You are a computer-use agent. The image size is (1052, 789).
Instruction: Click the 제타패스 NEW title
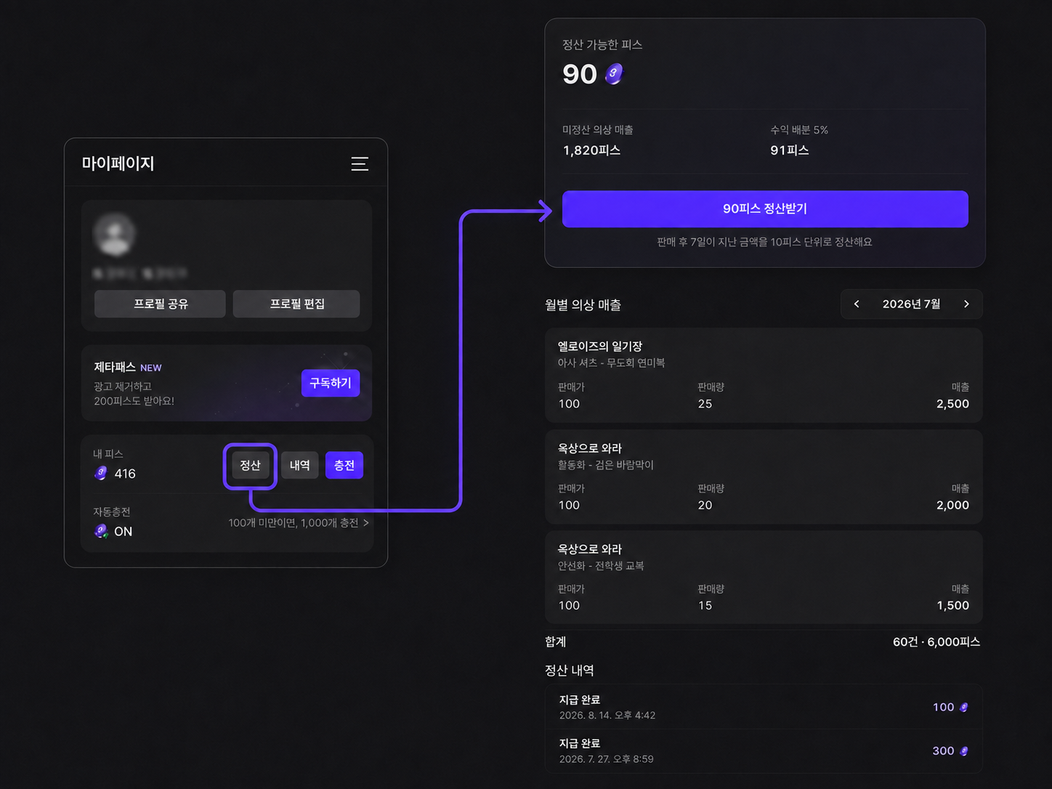(127, 367)
